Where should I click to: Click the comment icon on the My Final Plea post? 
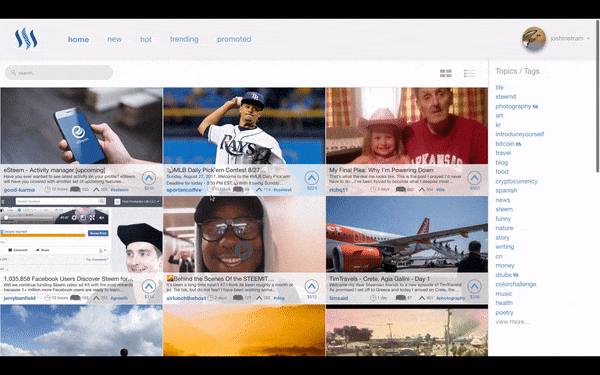point(400,189)
